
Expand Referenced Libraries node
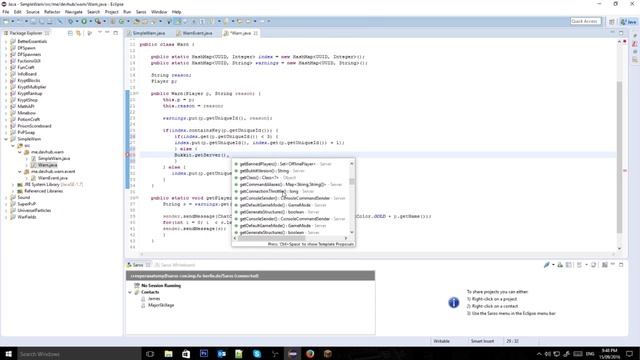(x=13, y=191)
